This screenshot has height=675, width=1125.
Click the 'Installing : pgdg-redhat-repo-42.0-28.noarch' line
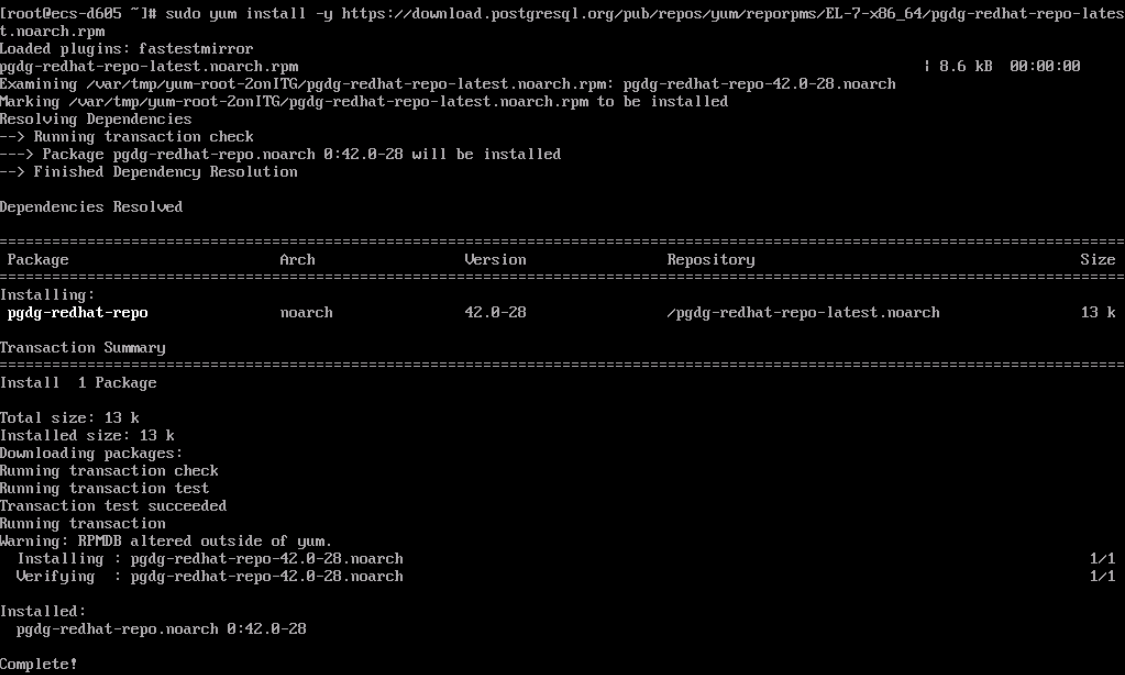[210, 559]
